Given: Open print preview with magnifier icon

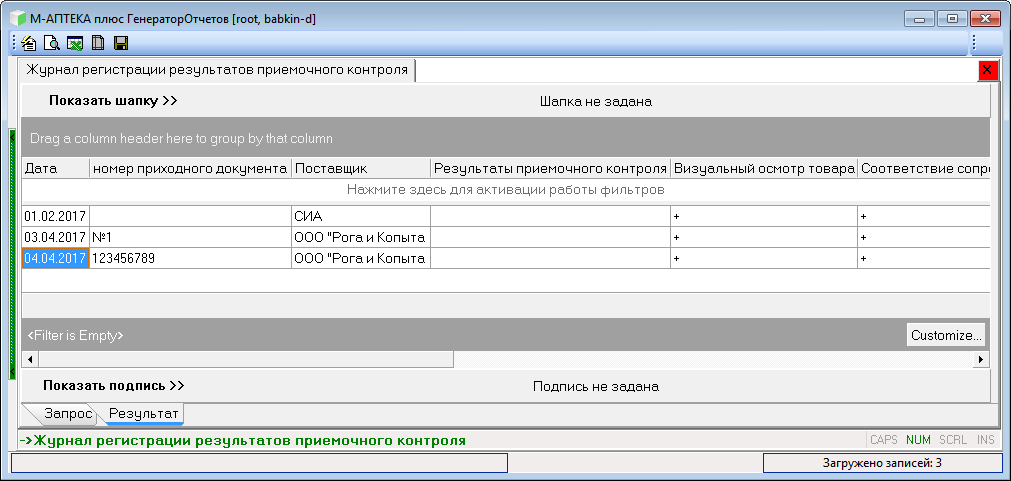Looking at the screenshot, I should 51,43.
